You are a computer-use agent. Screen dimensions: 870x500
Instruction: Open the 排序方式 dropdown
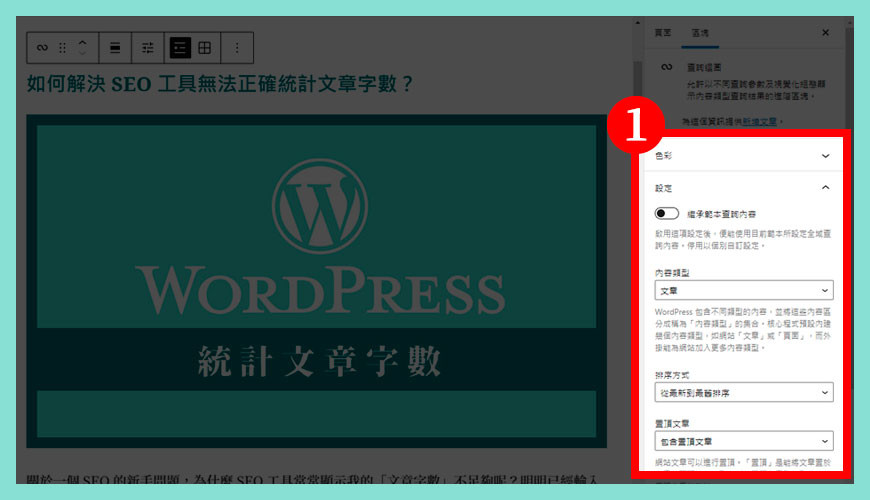pos(744,393)
